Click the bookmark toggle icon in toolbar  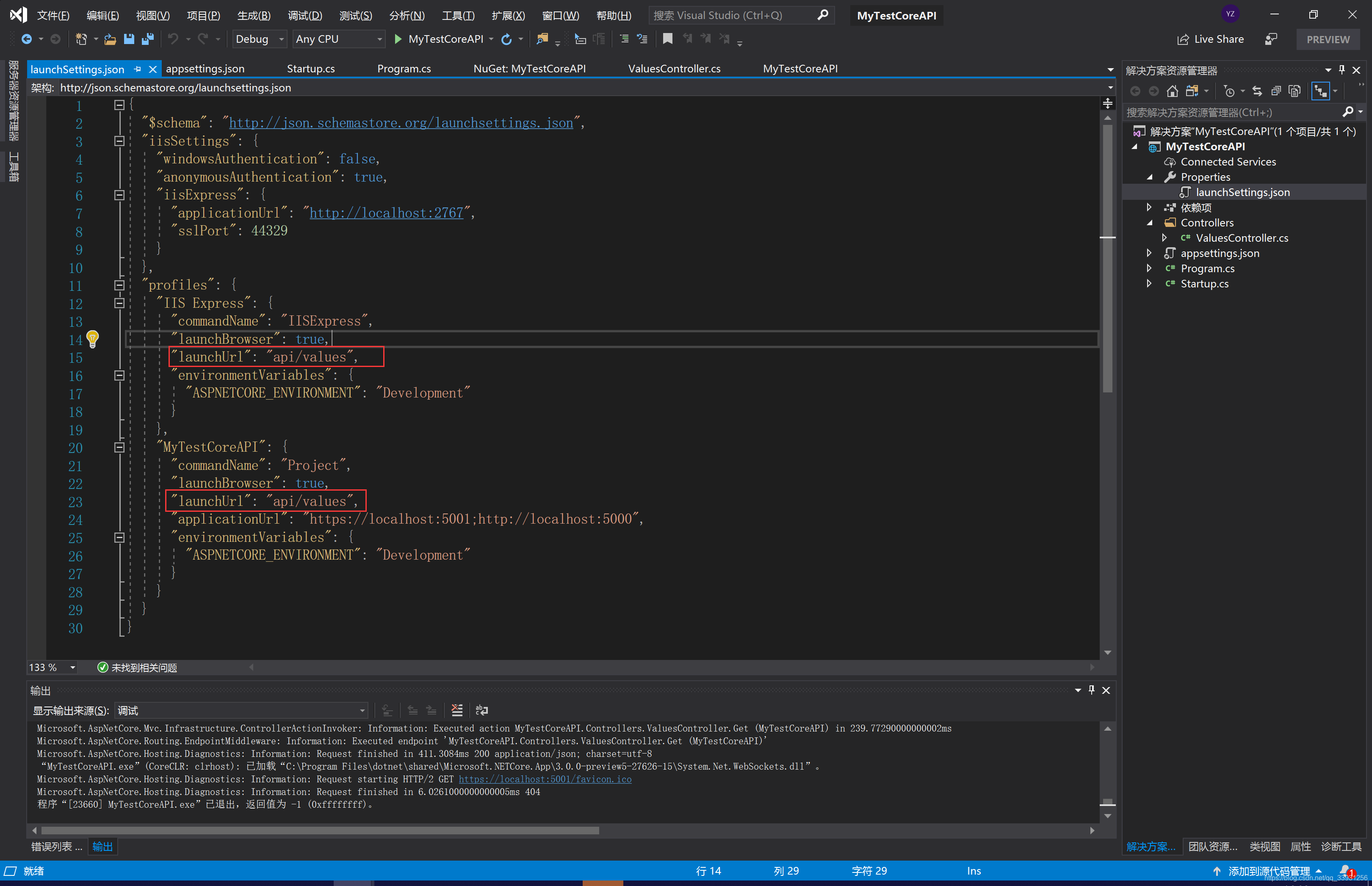(x=668, y=39)
